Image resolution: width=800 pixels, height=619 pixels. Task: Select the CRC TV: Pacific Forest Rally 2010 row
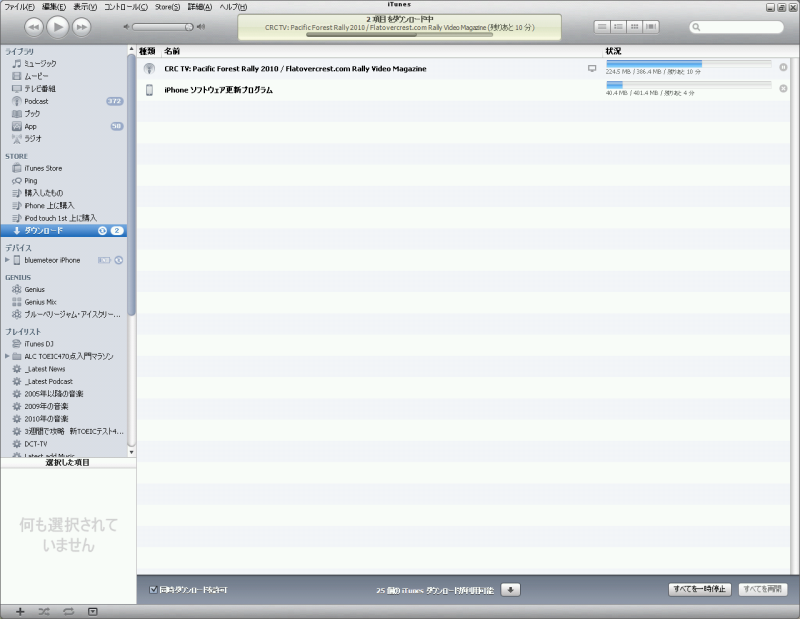(463, 68)
